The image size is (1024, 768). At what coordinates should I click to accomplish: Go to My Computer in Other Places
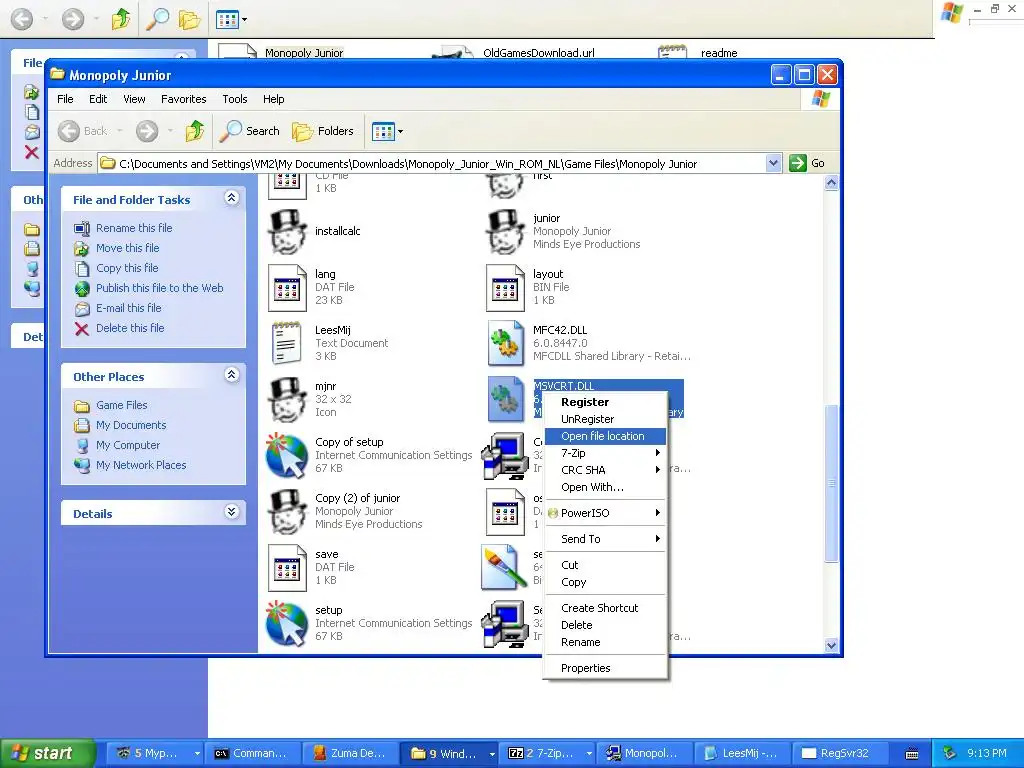point(128,445)
